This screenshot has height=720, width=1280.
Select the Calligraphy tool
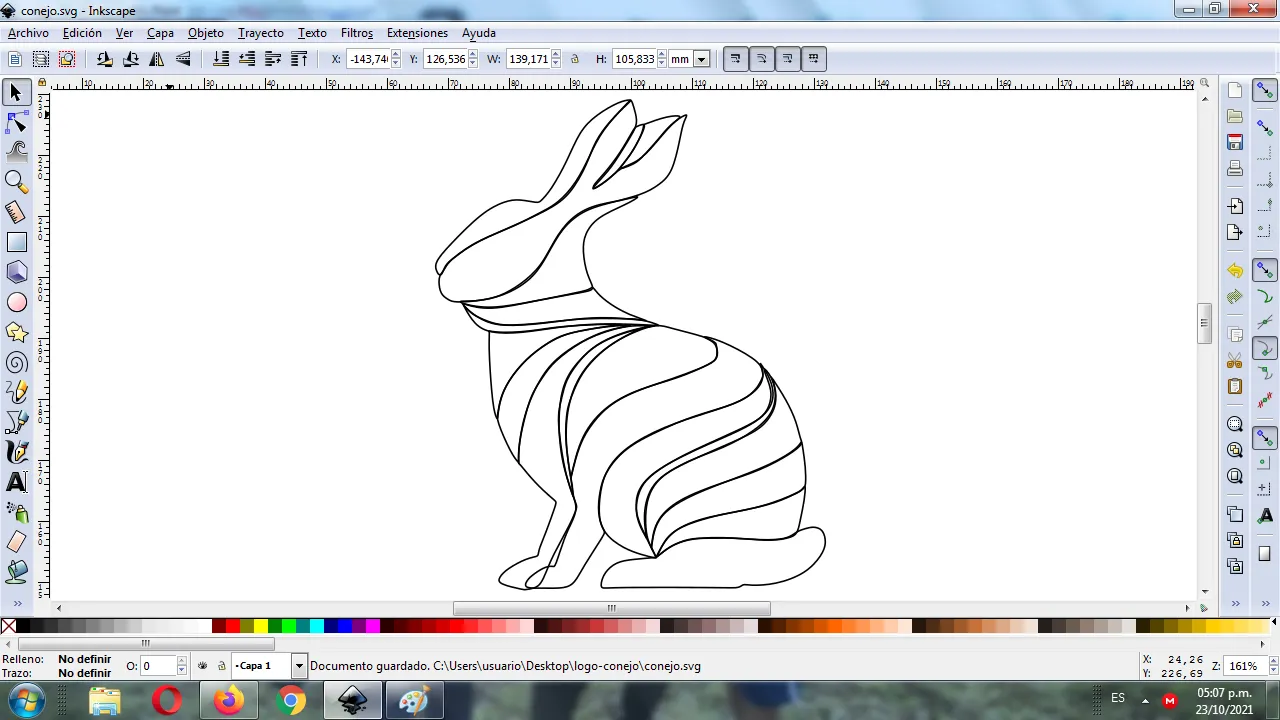point(16,452)
